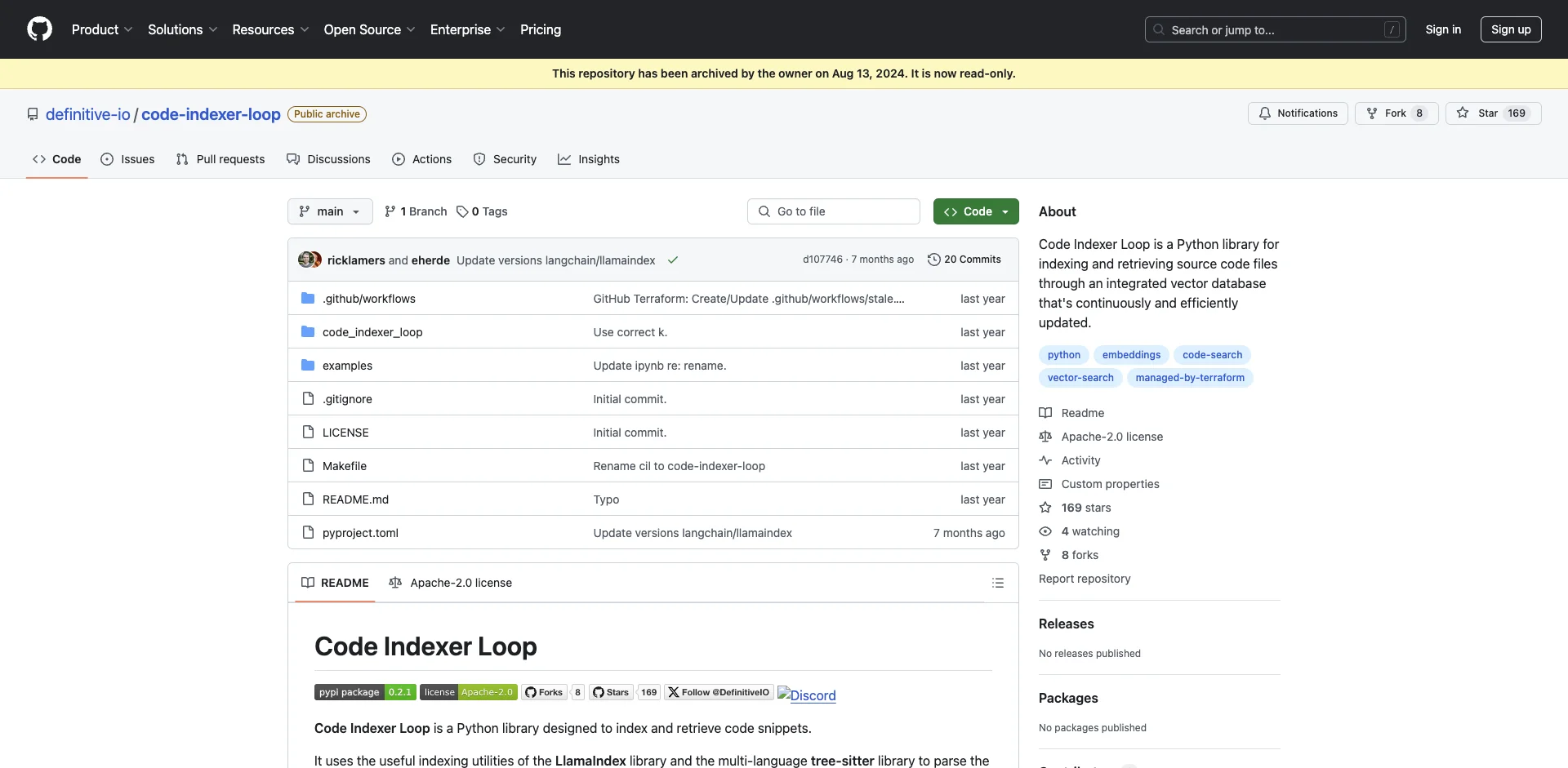The width and height of the screenshot is (1568, 768).
Task: Select the Apache-2.0 license tab
Action: point(451,583)
